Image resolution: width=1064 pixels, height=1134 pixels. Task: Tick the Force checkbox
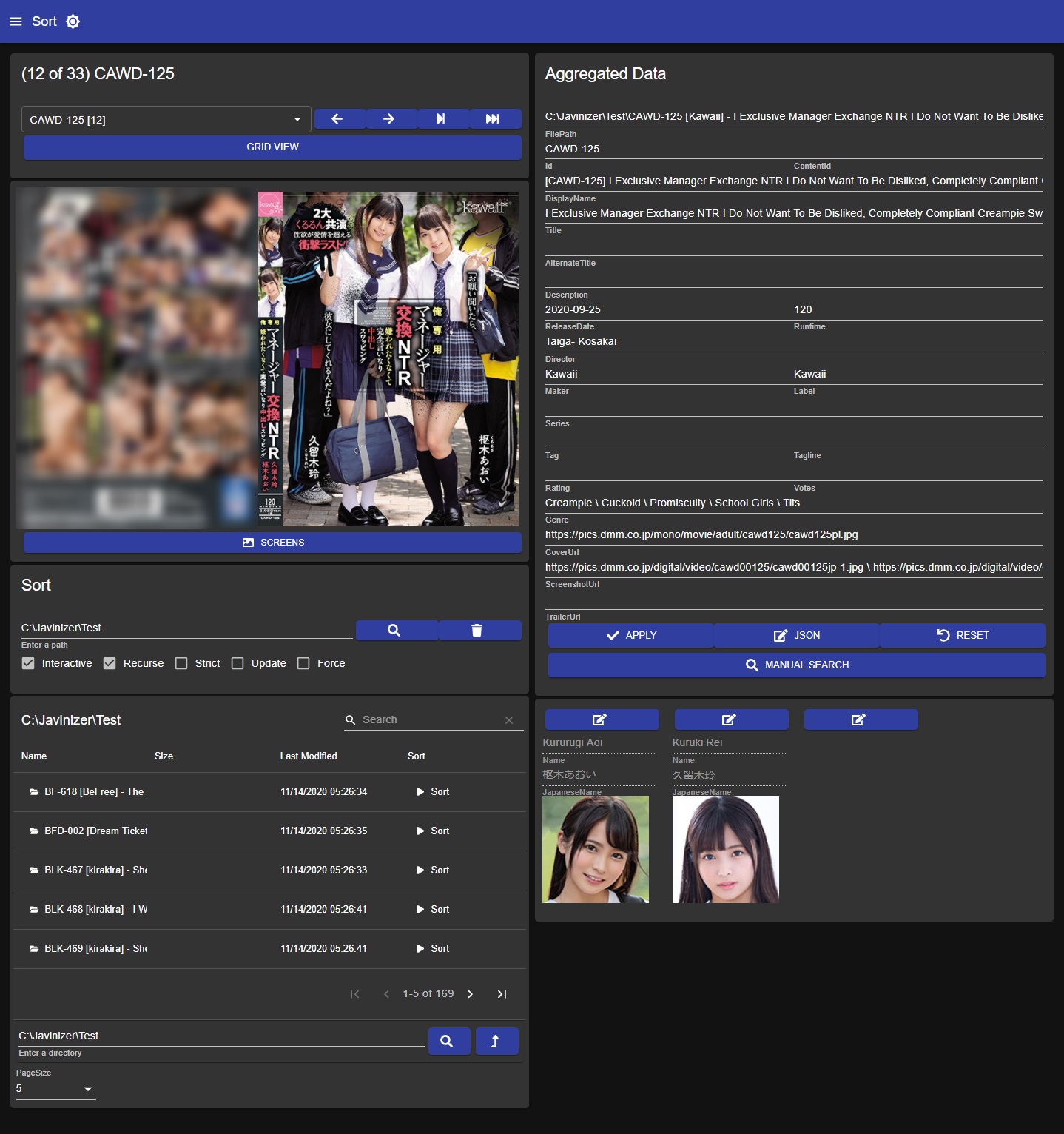pyautogui.click(x=303, y=663)
